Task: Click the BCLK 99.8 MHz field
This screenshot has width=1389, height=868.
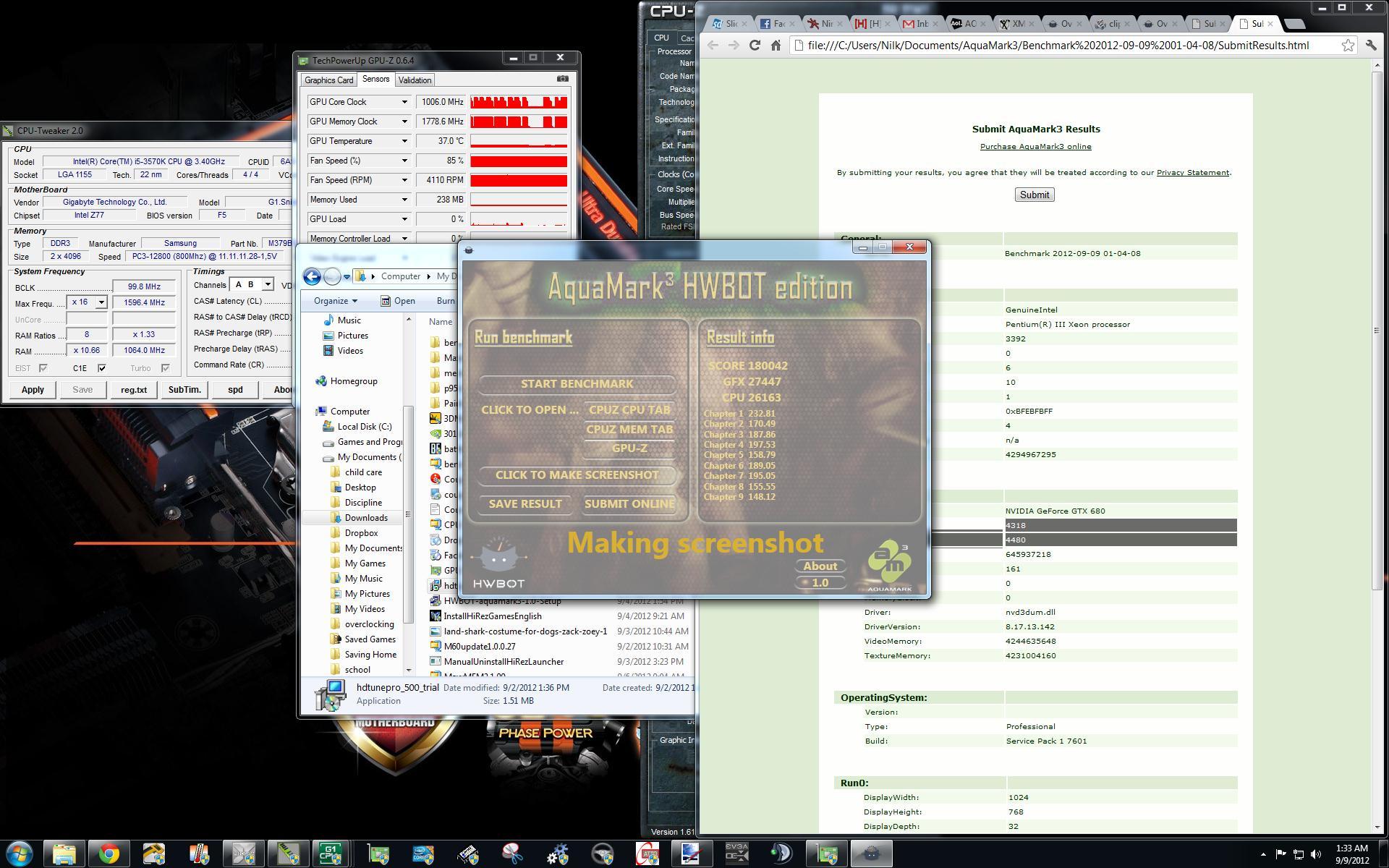Action: 144,287
